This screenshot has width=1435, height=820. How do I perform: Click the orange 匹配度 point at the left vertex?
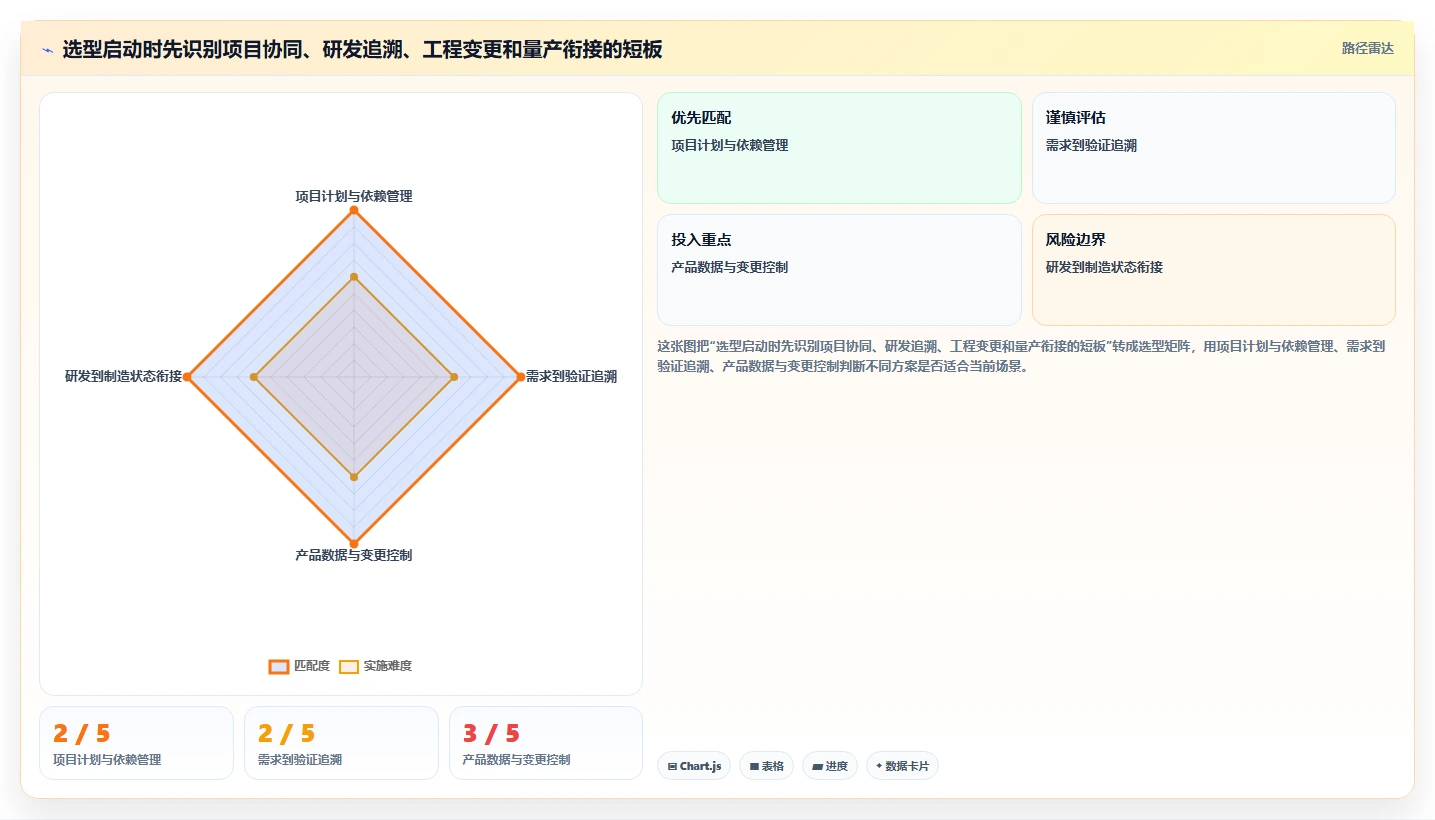187,377
